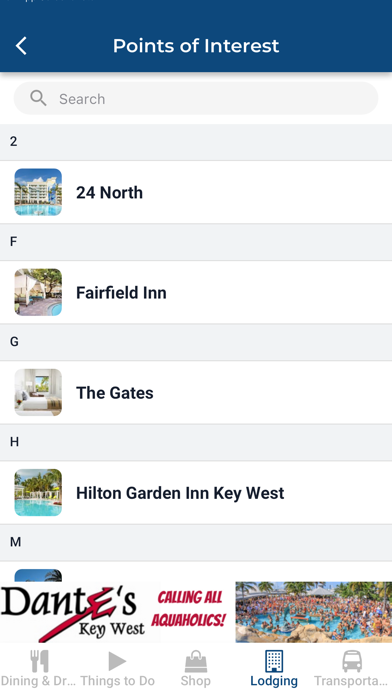
Task: Click the search magnifier icon
Action: pos(38,98)
